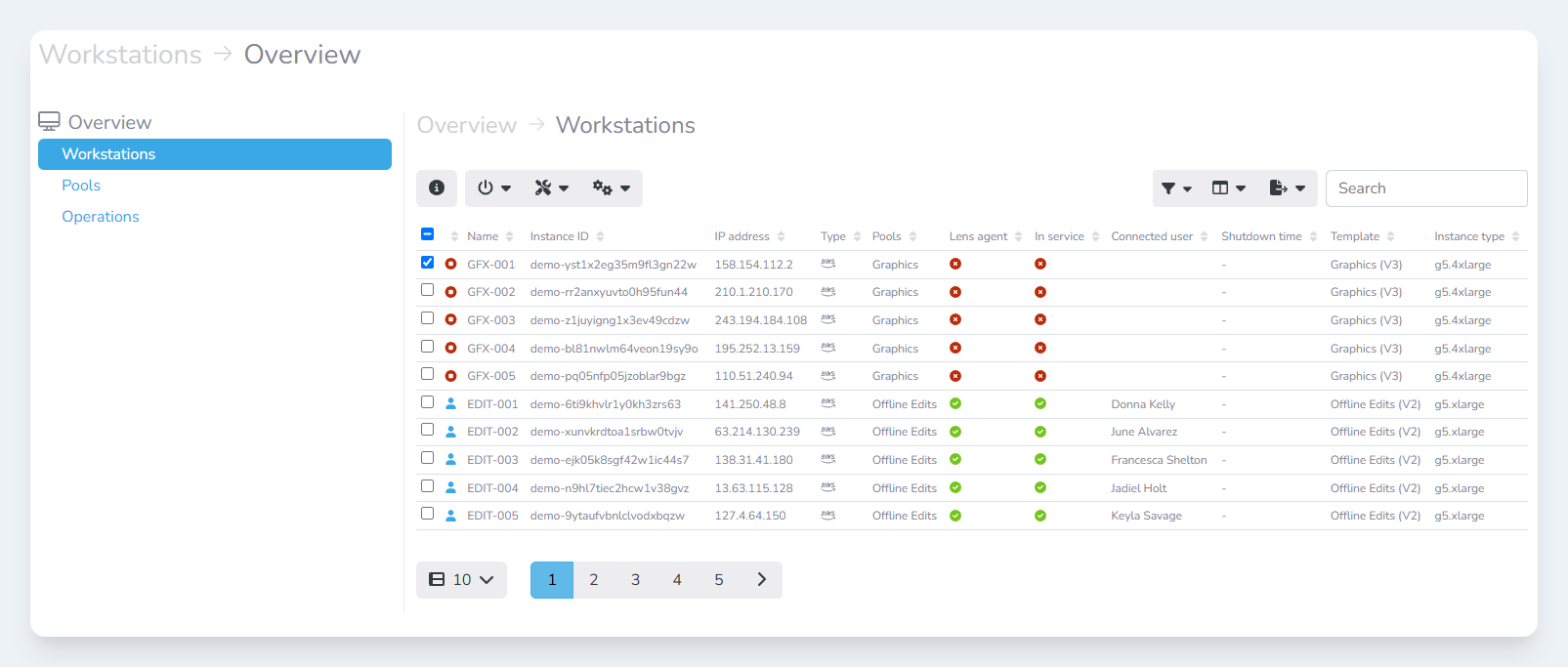This screenshot has height=667, width=1568.
Task: Click the user status icon for EDIT-001
Action: point(450,404)
